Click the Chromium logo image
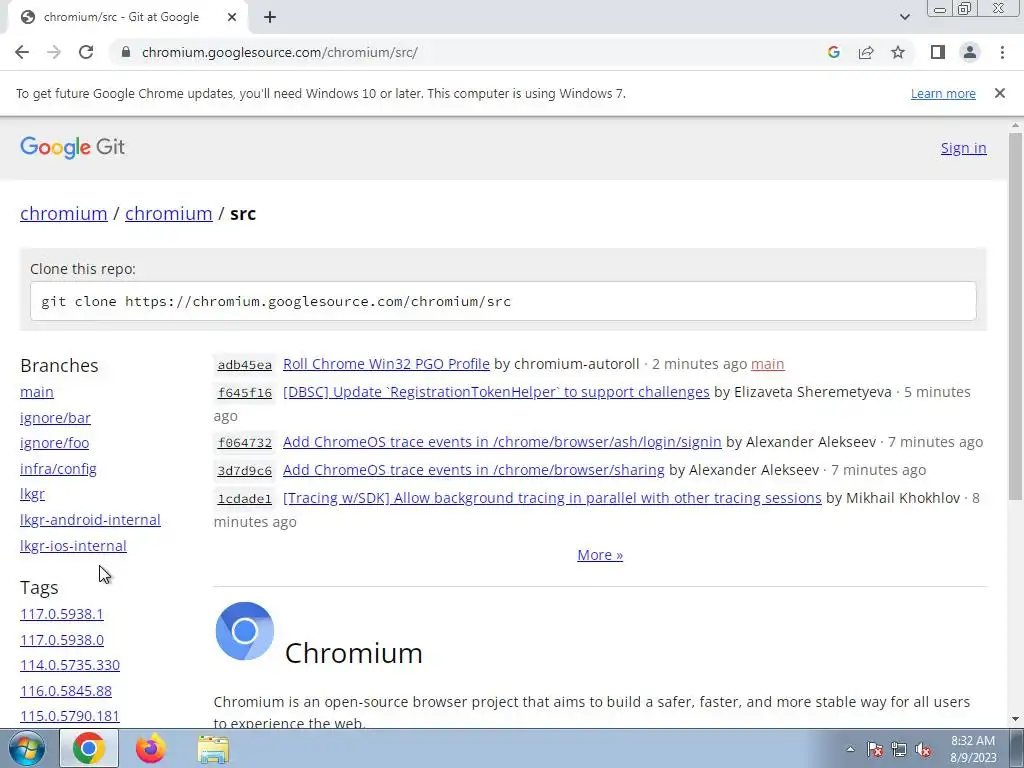1024x768 pixels. (245, 631)
